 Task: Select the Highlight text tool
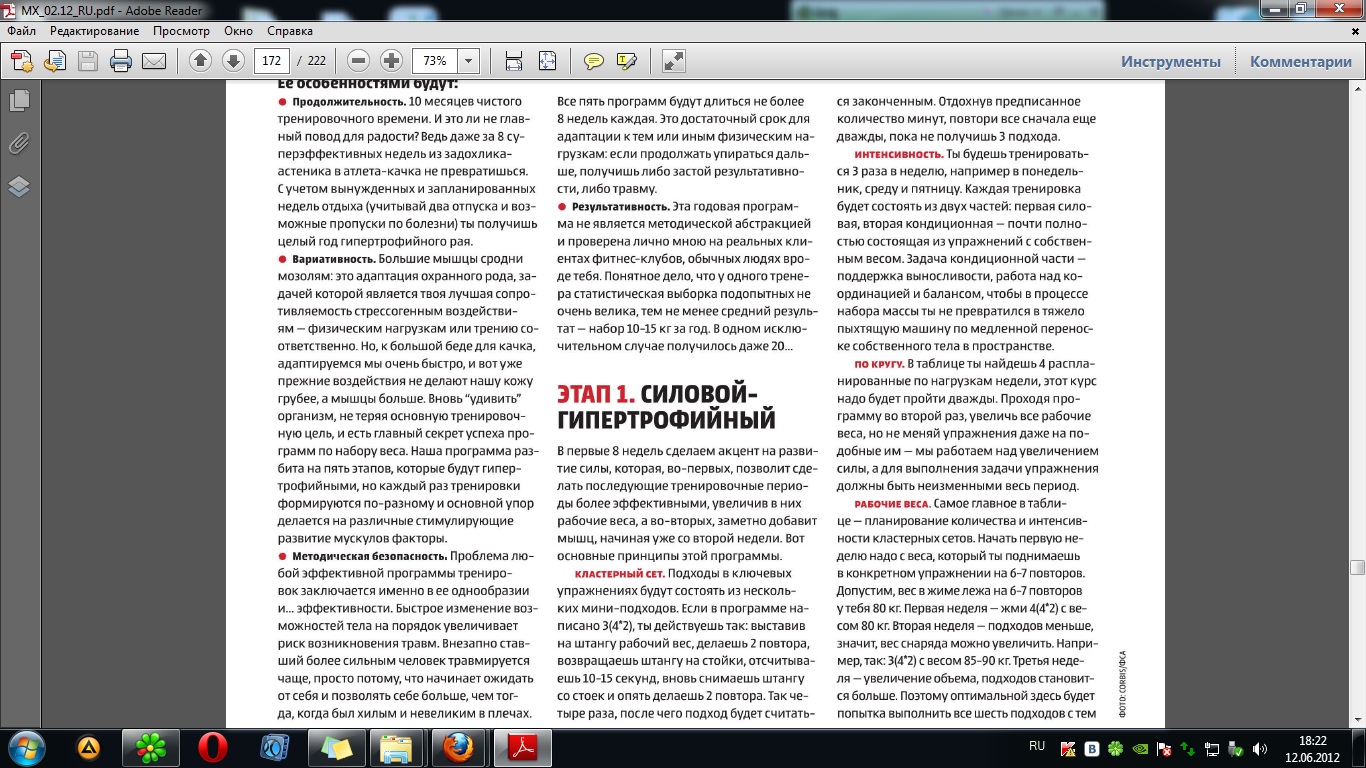(x=627, y=61)
